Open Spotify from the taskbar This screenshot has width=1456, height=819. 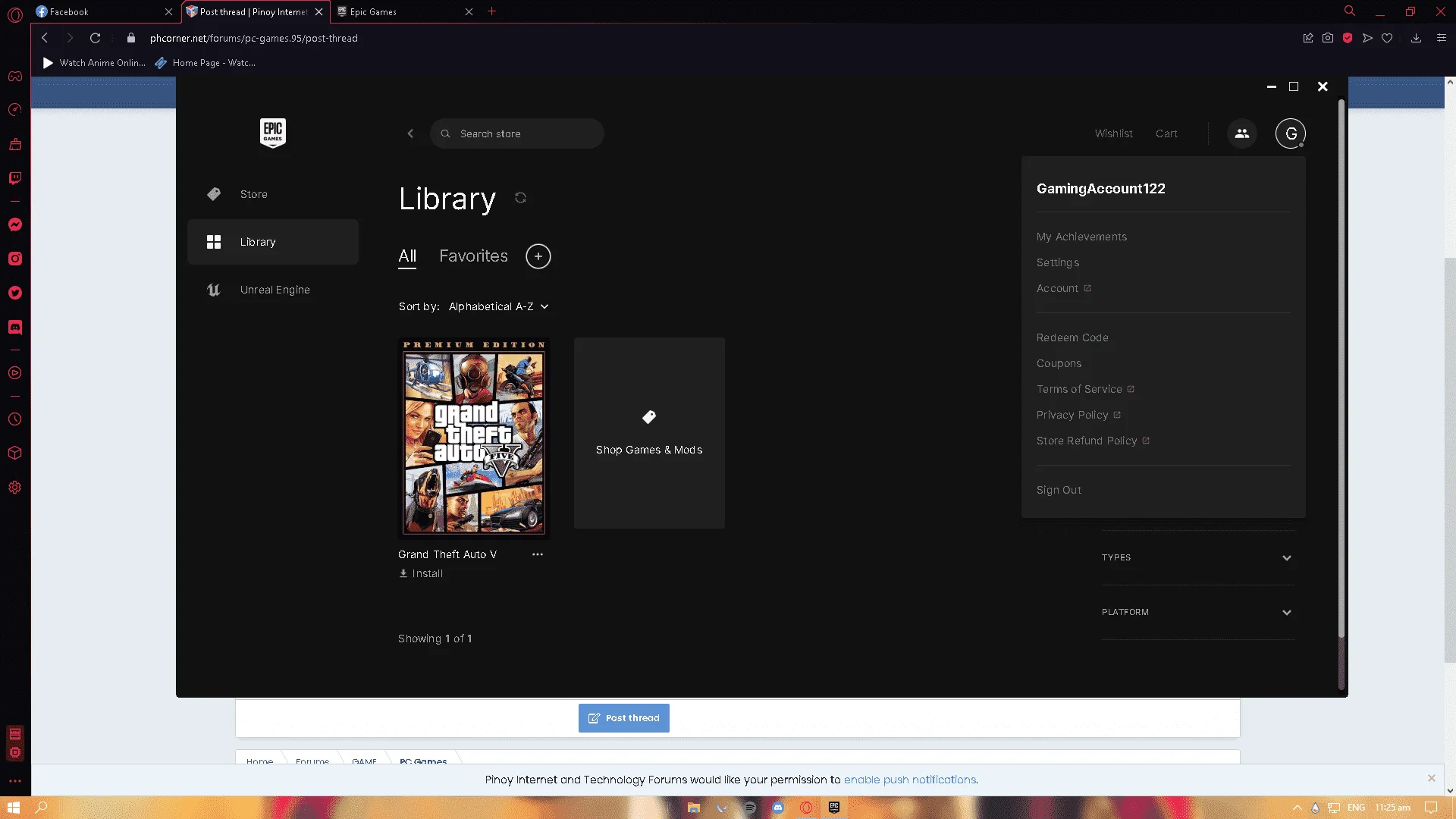750,808
